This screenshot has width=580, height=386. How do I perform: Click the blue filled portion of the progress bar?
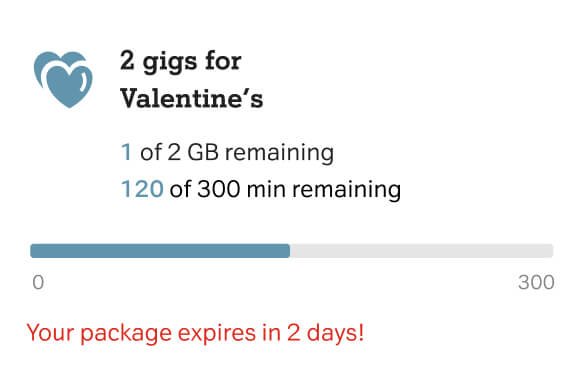160,251
